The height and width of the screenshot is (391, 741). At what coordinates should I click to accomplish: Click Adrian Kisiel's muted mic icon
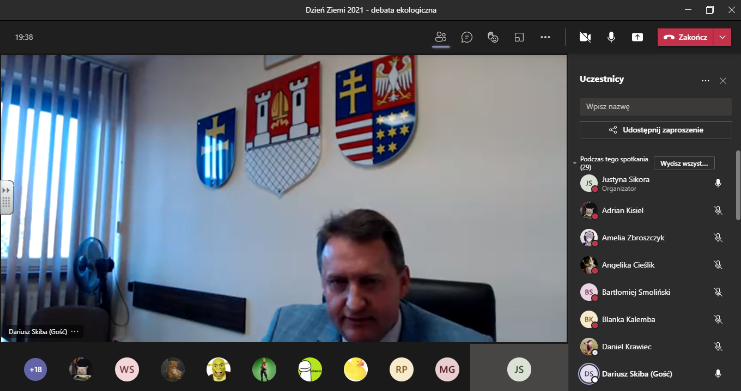[x=718, y=210]
